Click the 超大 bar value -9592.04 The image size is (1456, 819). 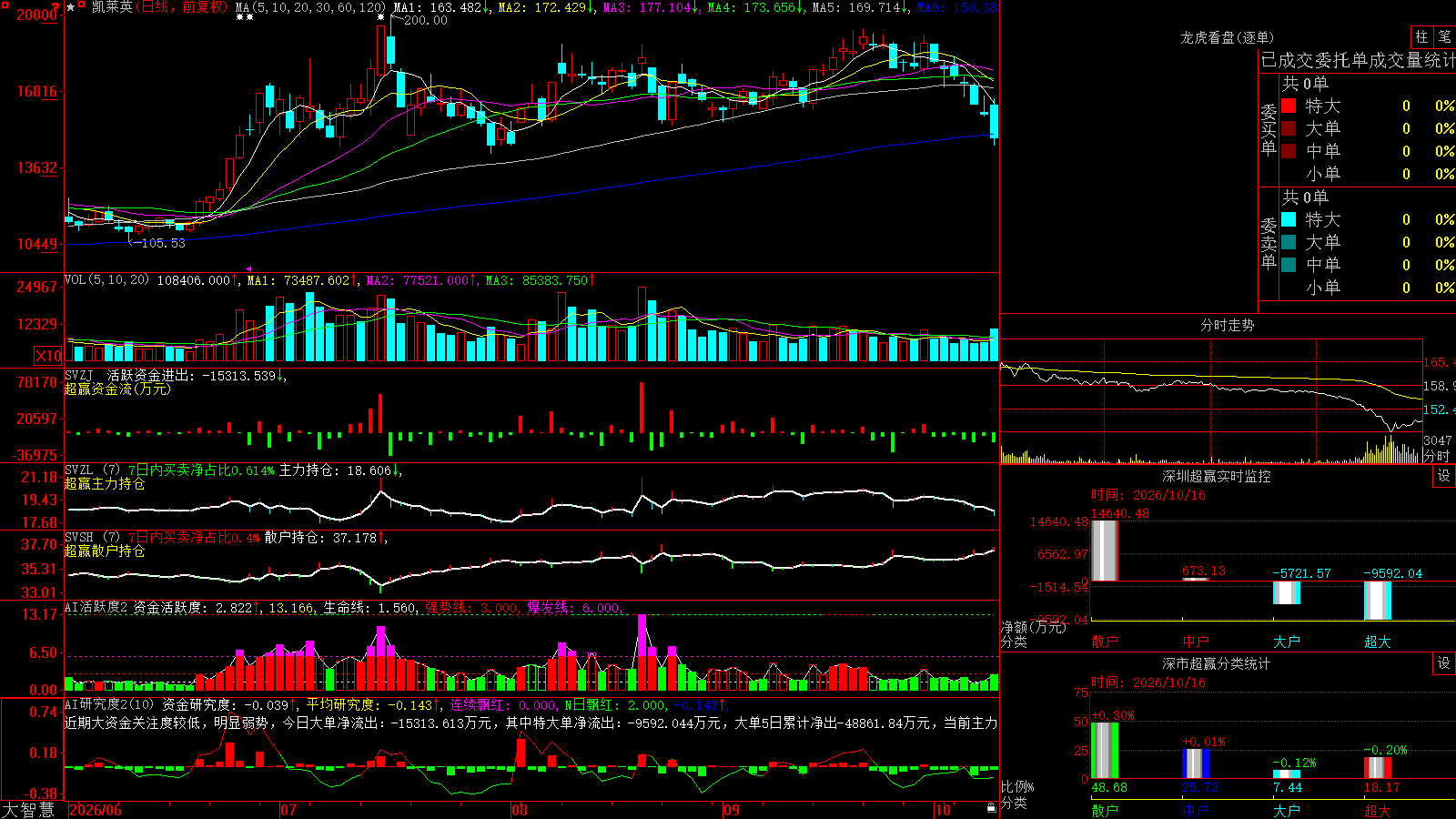tap(1392, 573)
